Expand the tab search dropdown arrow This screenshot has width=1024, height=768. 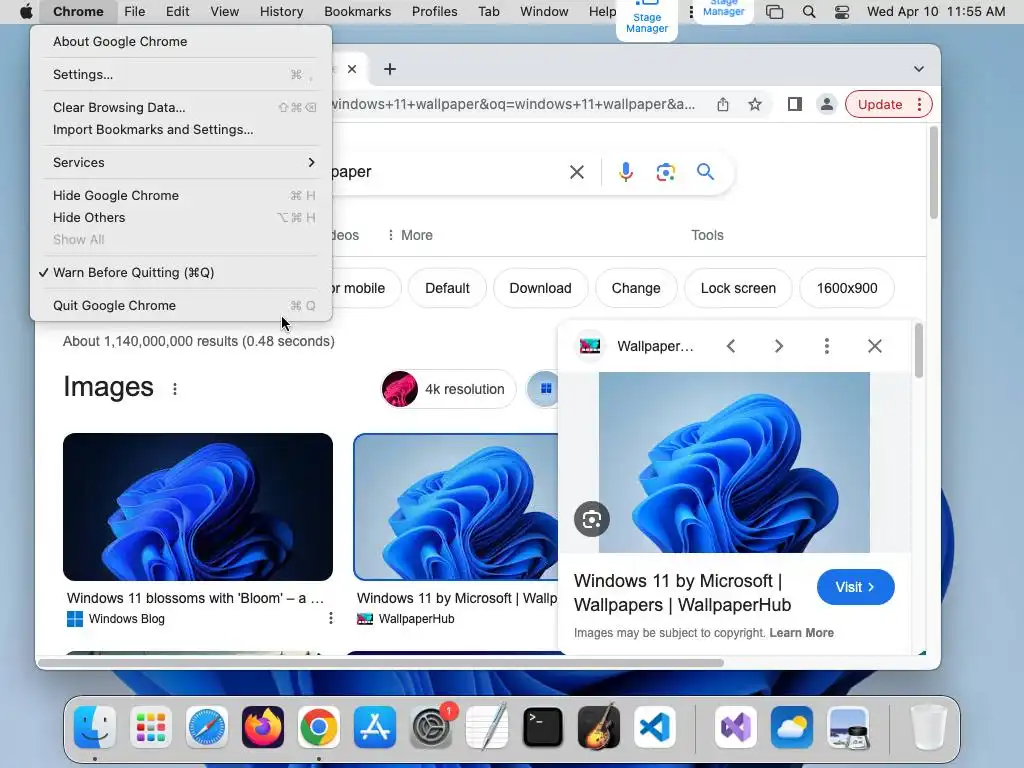coord(918,69)
